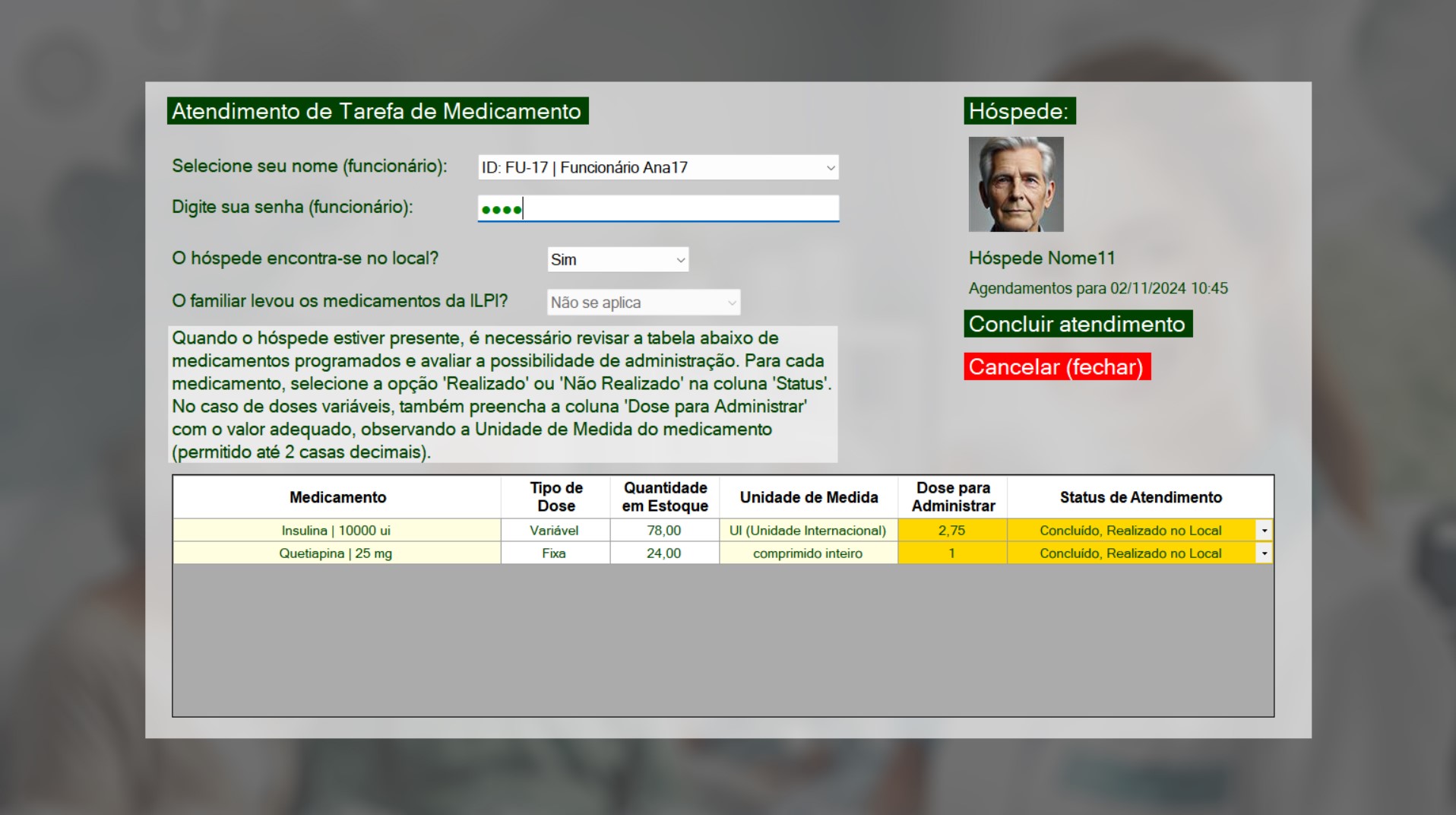The width and height of the screenshot is (1456, 815).
Task: Click the Unidade de Medida column header
Action: point(809,497)
